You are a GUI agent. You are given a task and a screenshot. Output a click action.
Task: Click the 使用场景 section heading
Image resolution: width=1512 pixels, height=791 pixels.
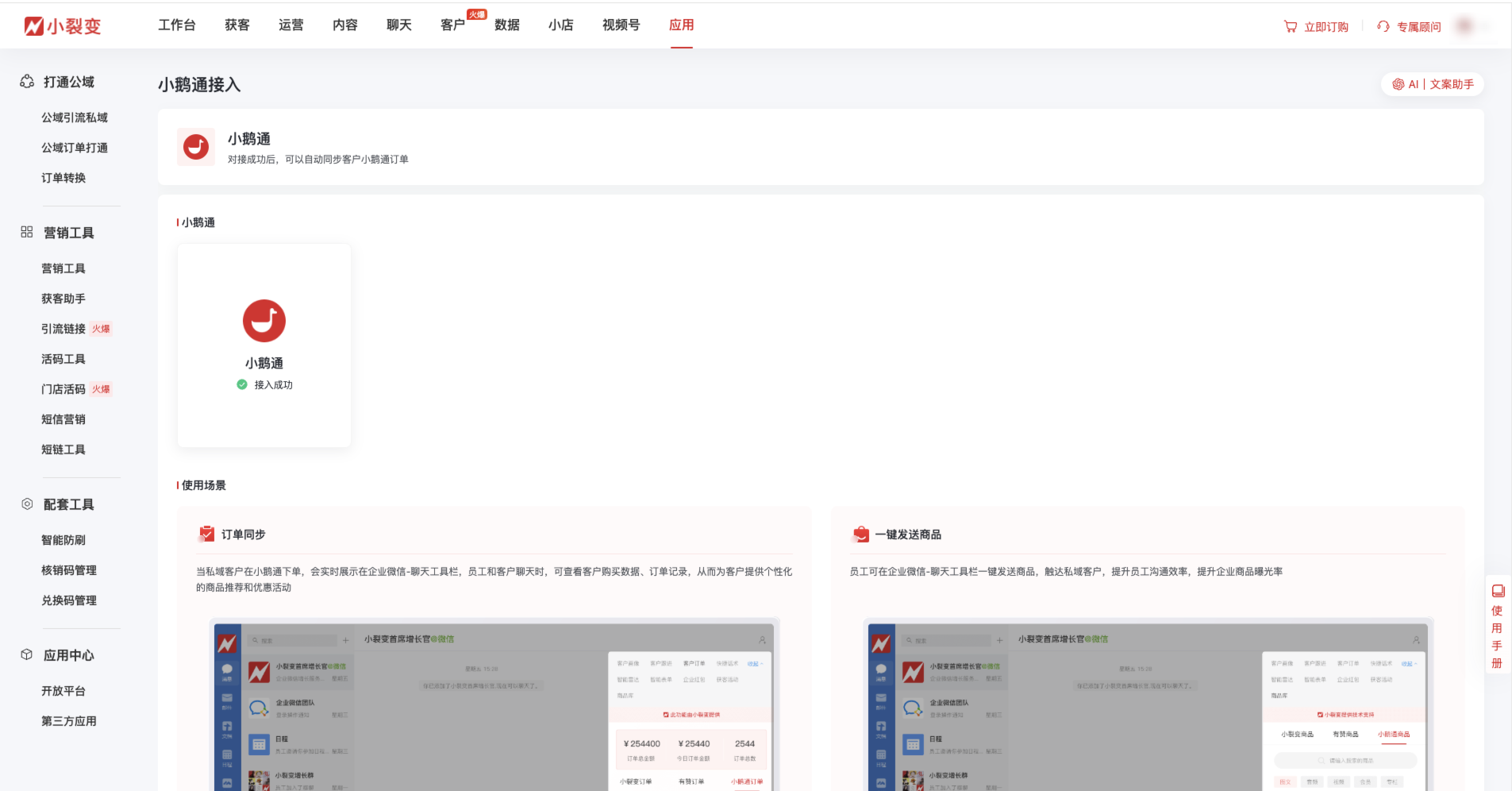pos(204,485)
